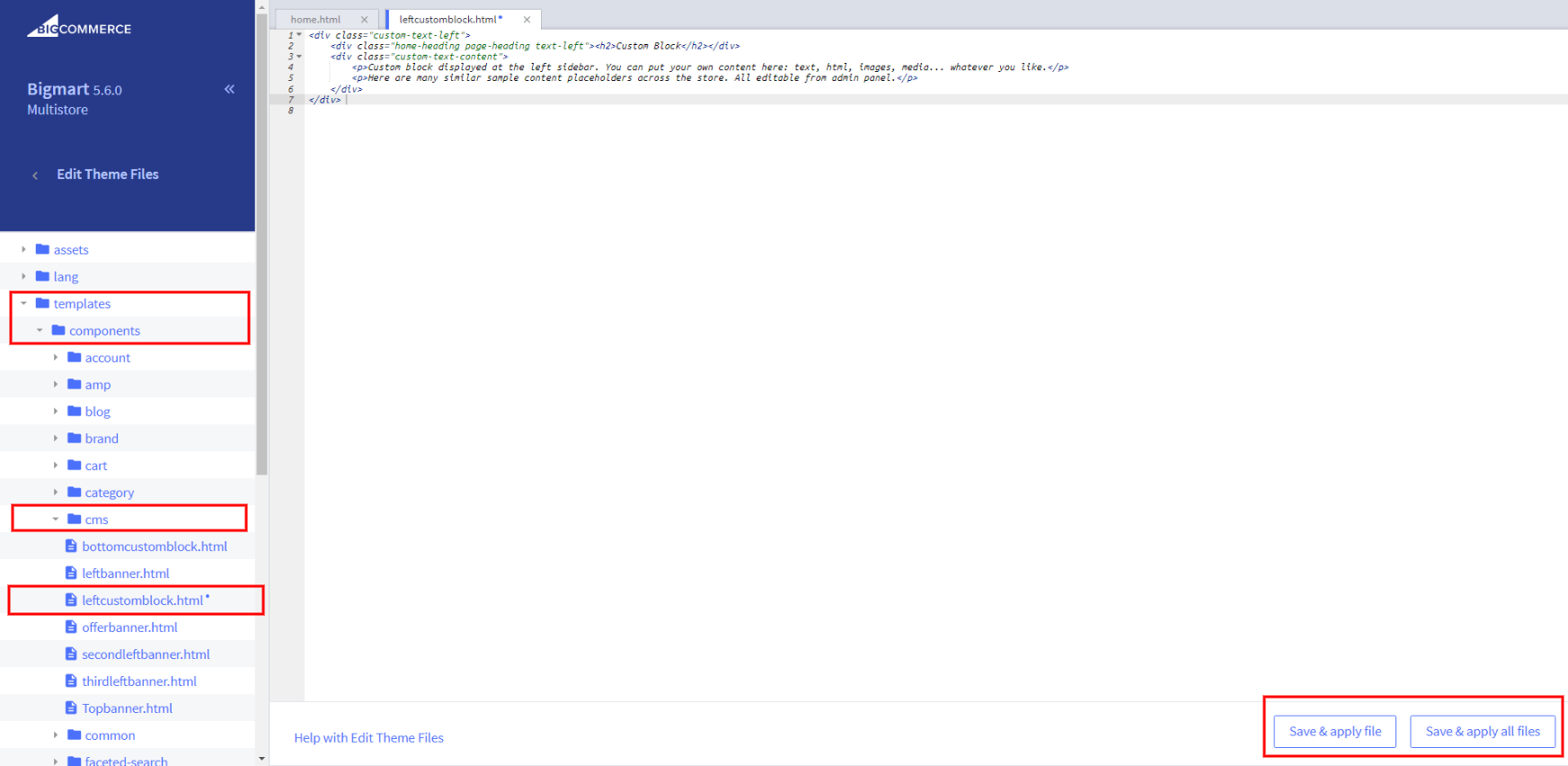Click the lang folder icon
The height and width of the screenshot is (766, 1568).
pyautogui.click(x=42, y=277)
